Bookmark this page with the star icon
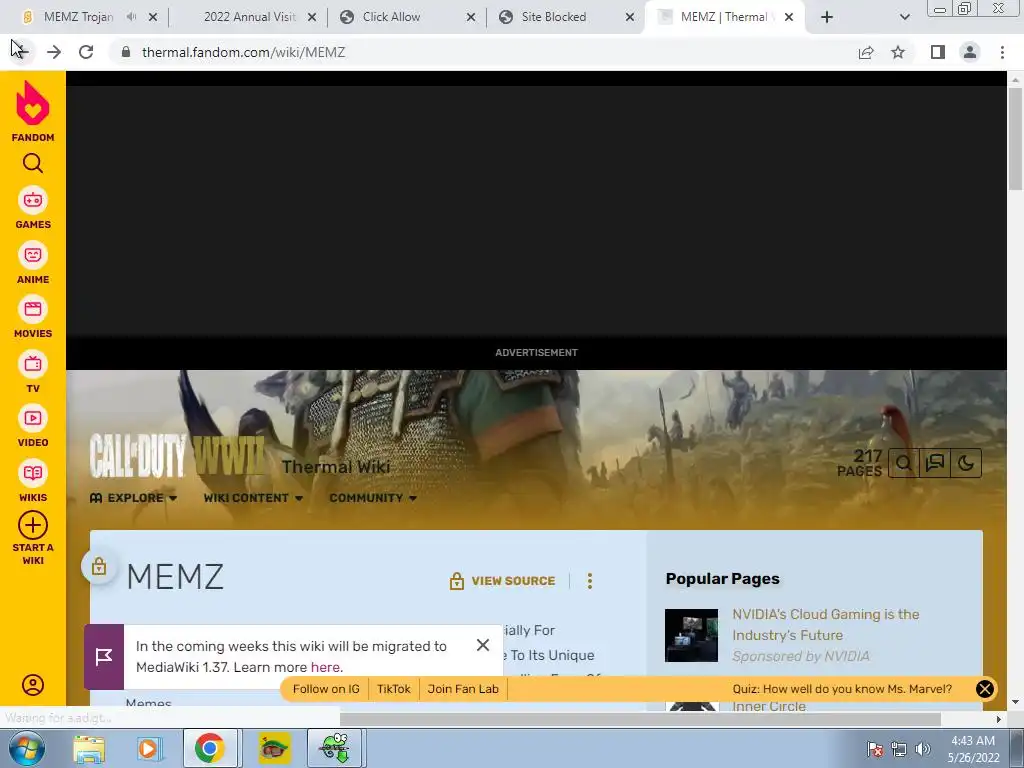1024x768 pixels. click(898, 52)
